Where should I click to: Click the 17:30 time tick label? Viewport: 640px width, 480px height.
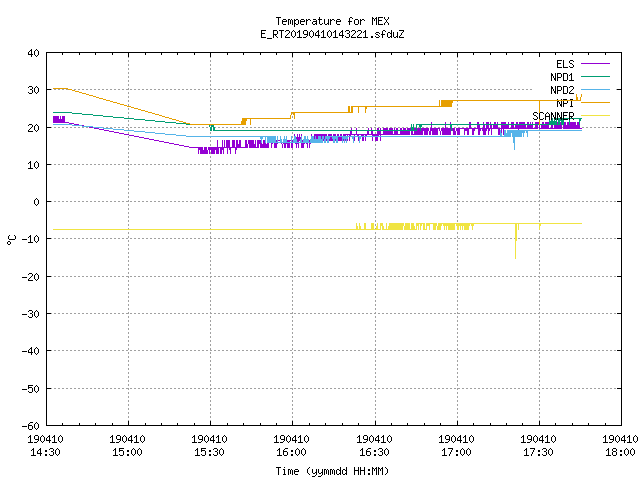[538, 452]
